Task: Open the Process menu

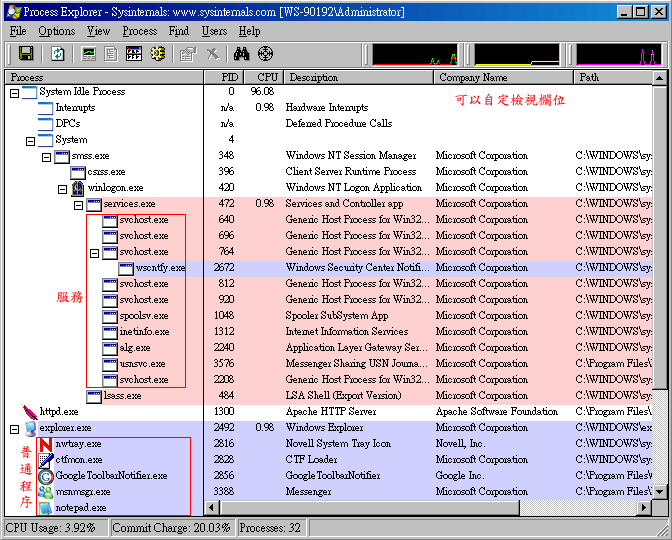Action: [140, 31]
